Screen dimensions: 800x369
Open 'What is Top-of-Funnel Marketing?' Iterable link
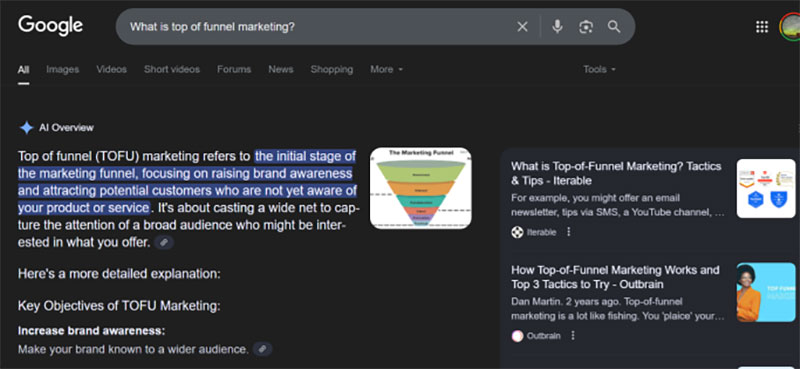[616, 174]
